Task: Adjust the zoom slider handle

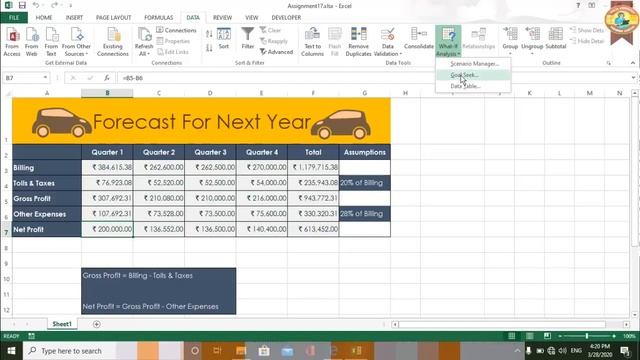Action: 587,336
